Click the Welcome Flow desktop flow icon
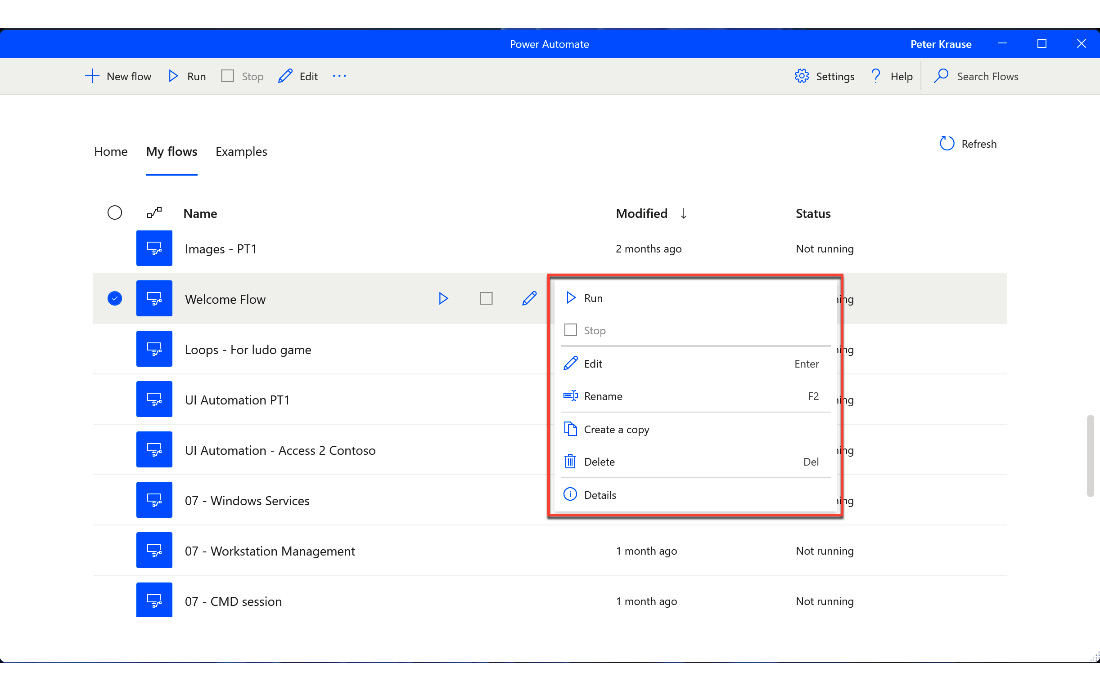 (x=154, y=298)
